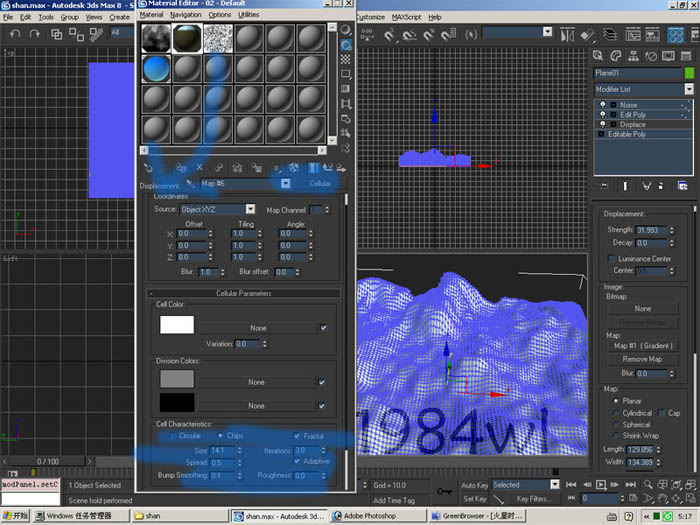
Task: Toggle Spinner Snap icon
Action: [x=448, y=34]
